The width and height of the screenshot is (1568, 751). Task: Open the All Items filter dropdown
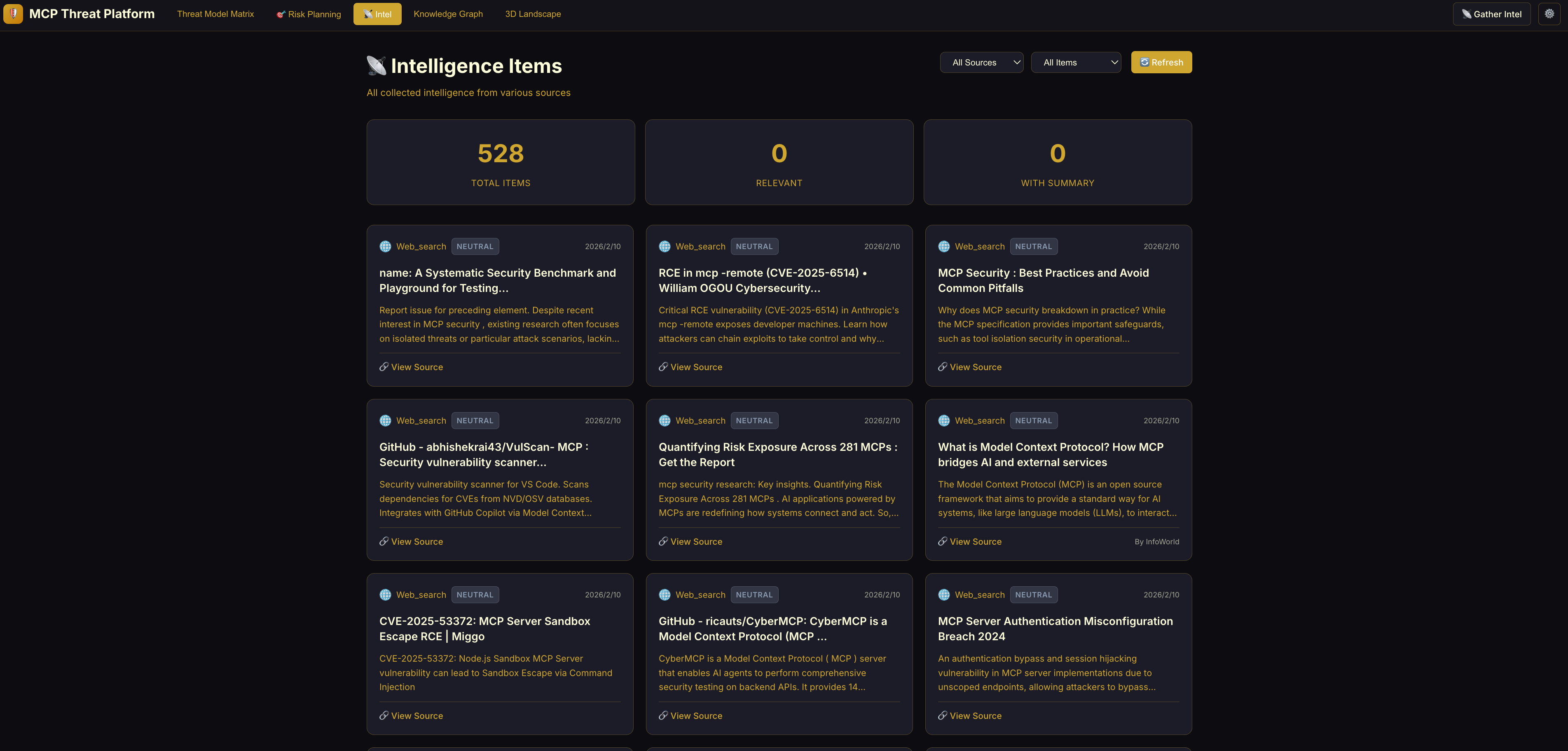[x=1076, y=62]
